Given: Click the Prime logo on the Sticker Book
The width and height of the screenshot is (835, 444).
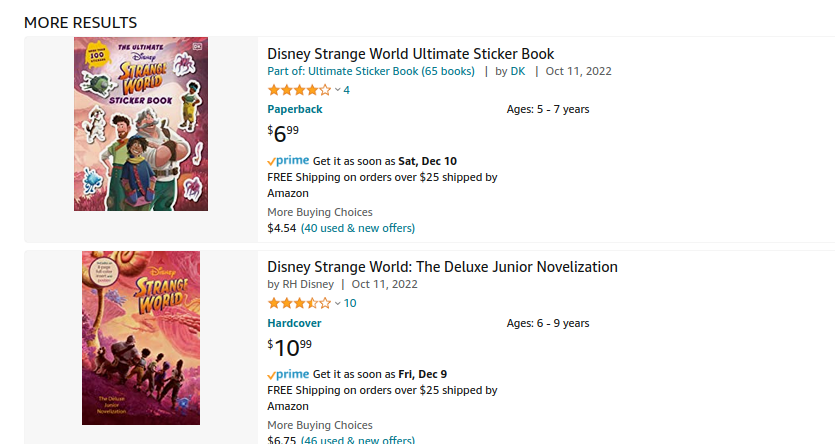Looking at the screenshot, I should (x=288, y=161).
